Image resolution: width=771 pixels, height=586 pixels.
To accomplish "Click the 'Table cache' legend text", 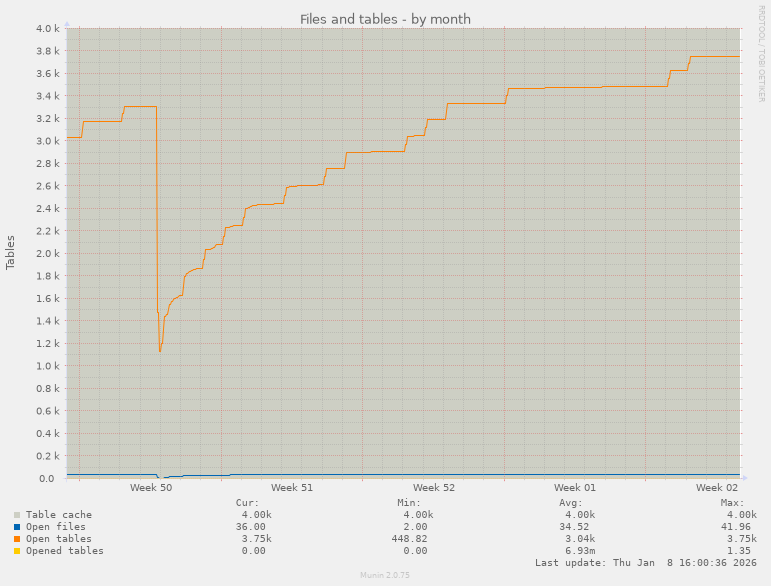I will click(x=58, y=515).
